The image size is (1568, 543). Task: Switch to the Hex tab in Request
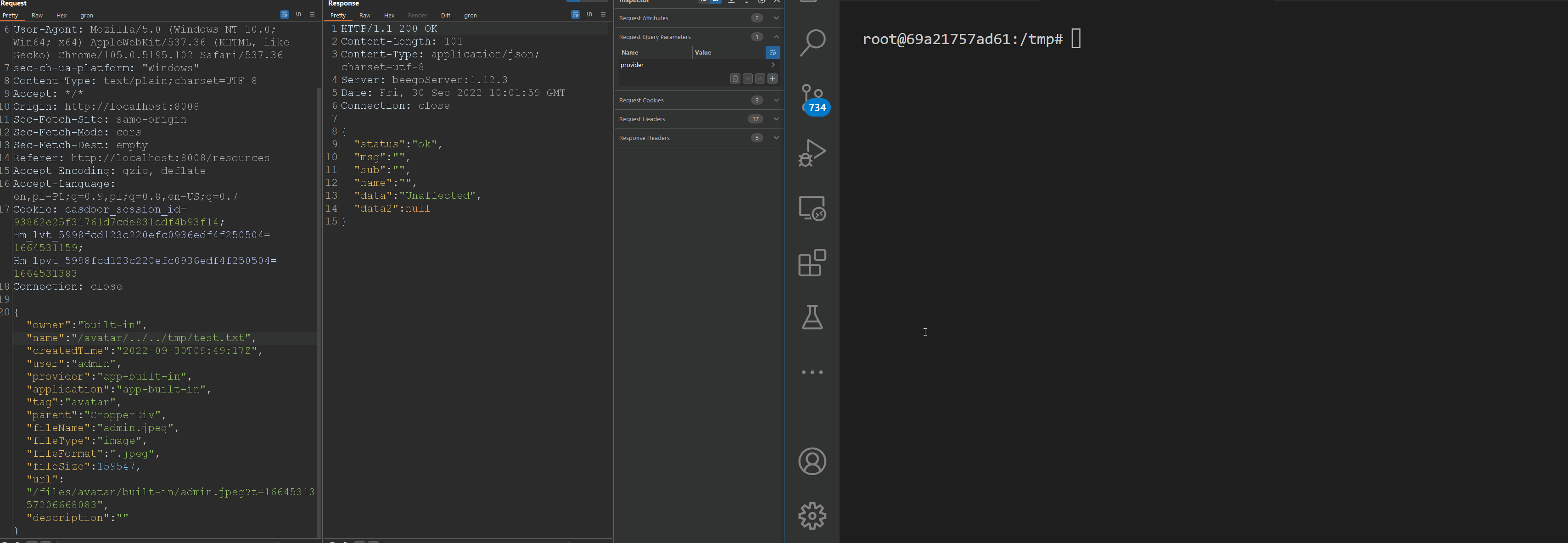pos(61,15)
